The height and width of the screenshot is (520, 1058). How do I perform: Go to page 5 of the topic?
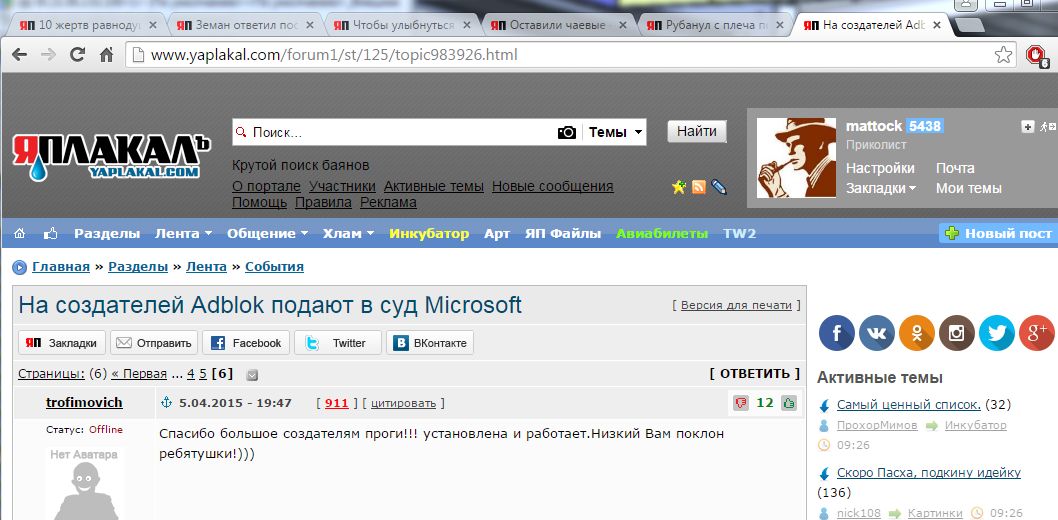click(203, 374)
